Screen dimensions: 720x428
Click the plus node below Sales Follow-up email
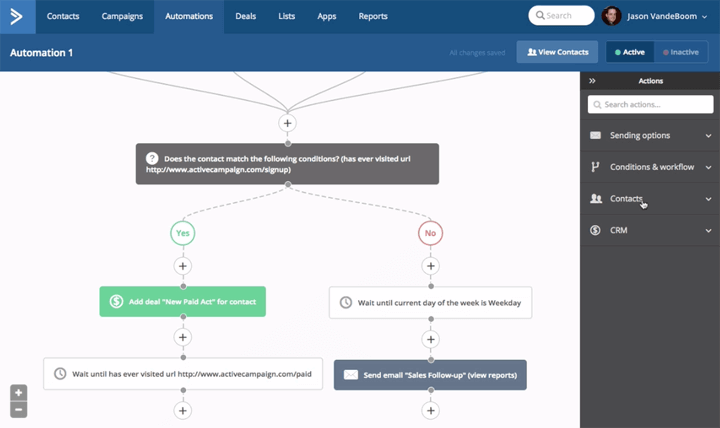(x=431, y=410)
